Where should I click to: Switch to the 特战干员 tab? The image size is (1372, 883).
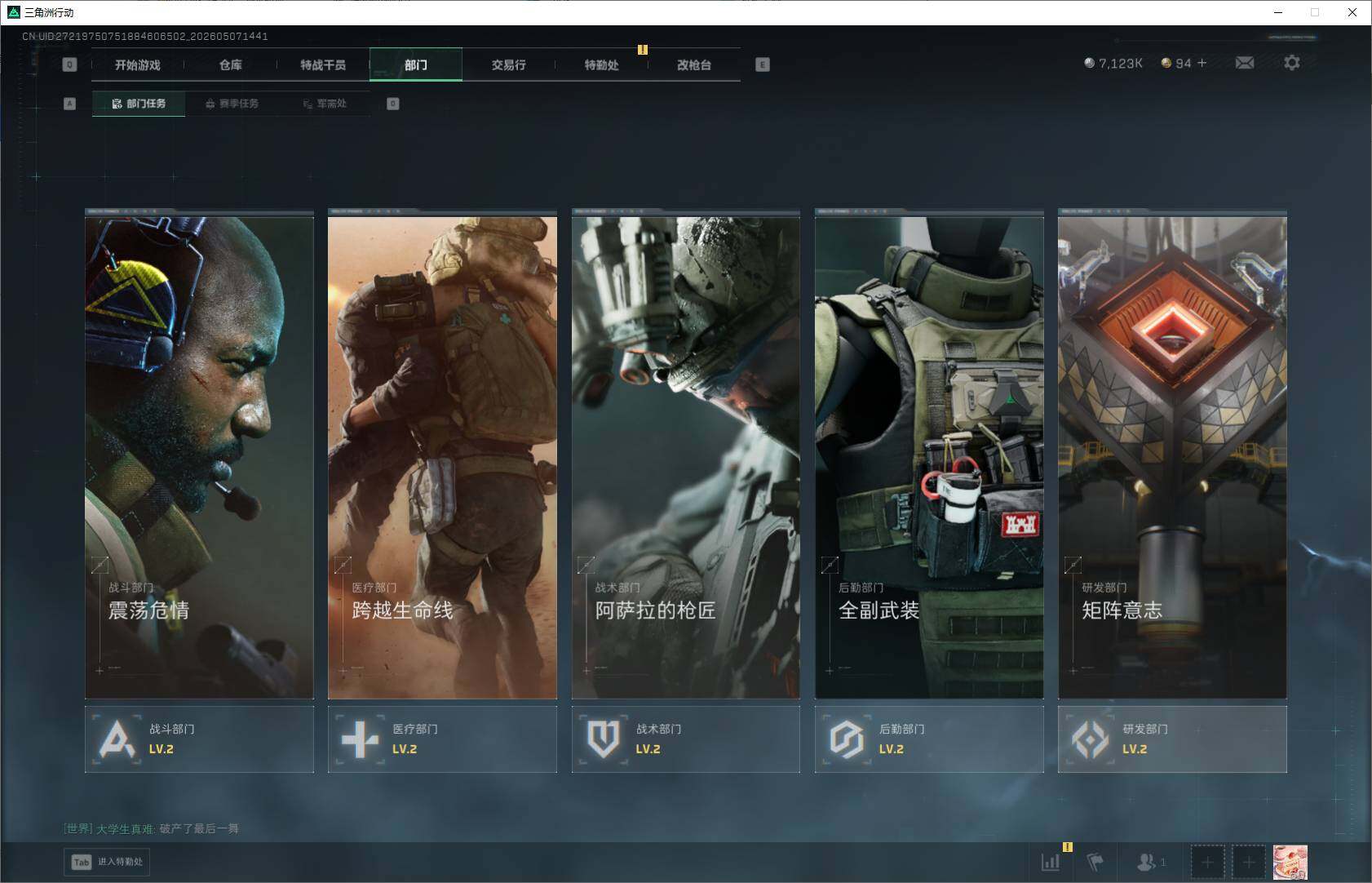pos(323,64)
